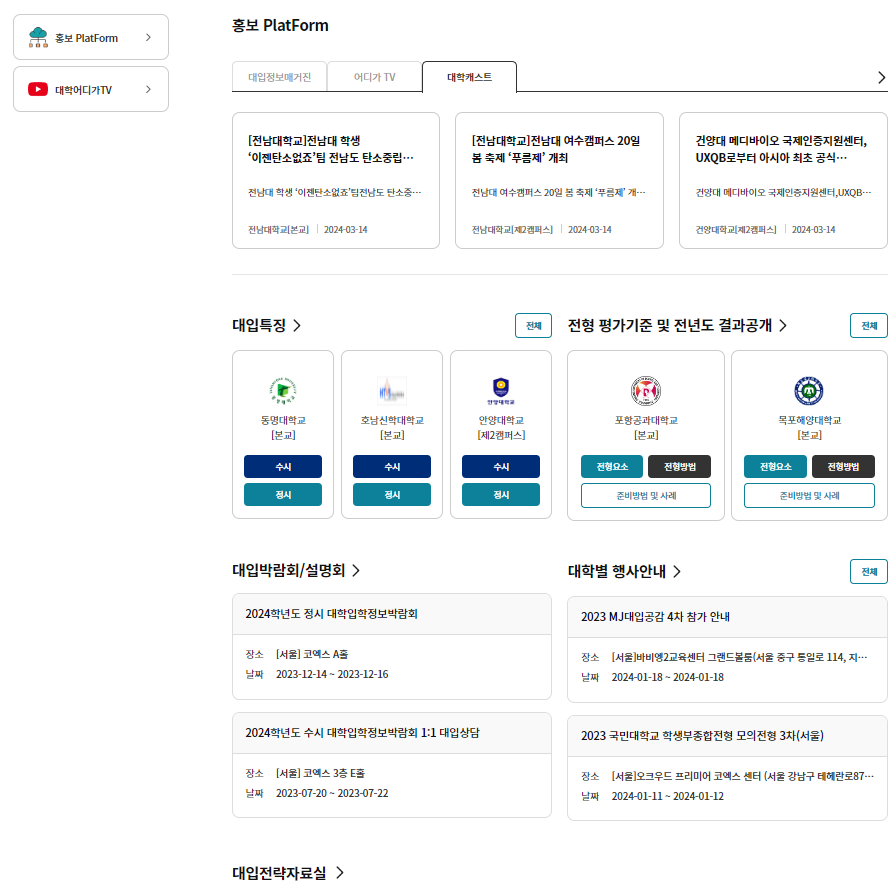
Task: Click the YouTube icon for 대학어디가TV
Action: click(38, 89)
